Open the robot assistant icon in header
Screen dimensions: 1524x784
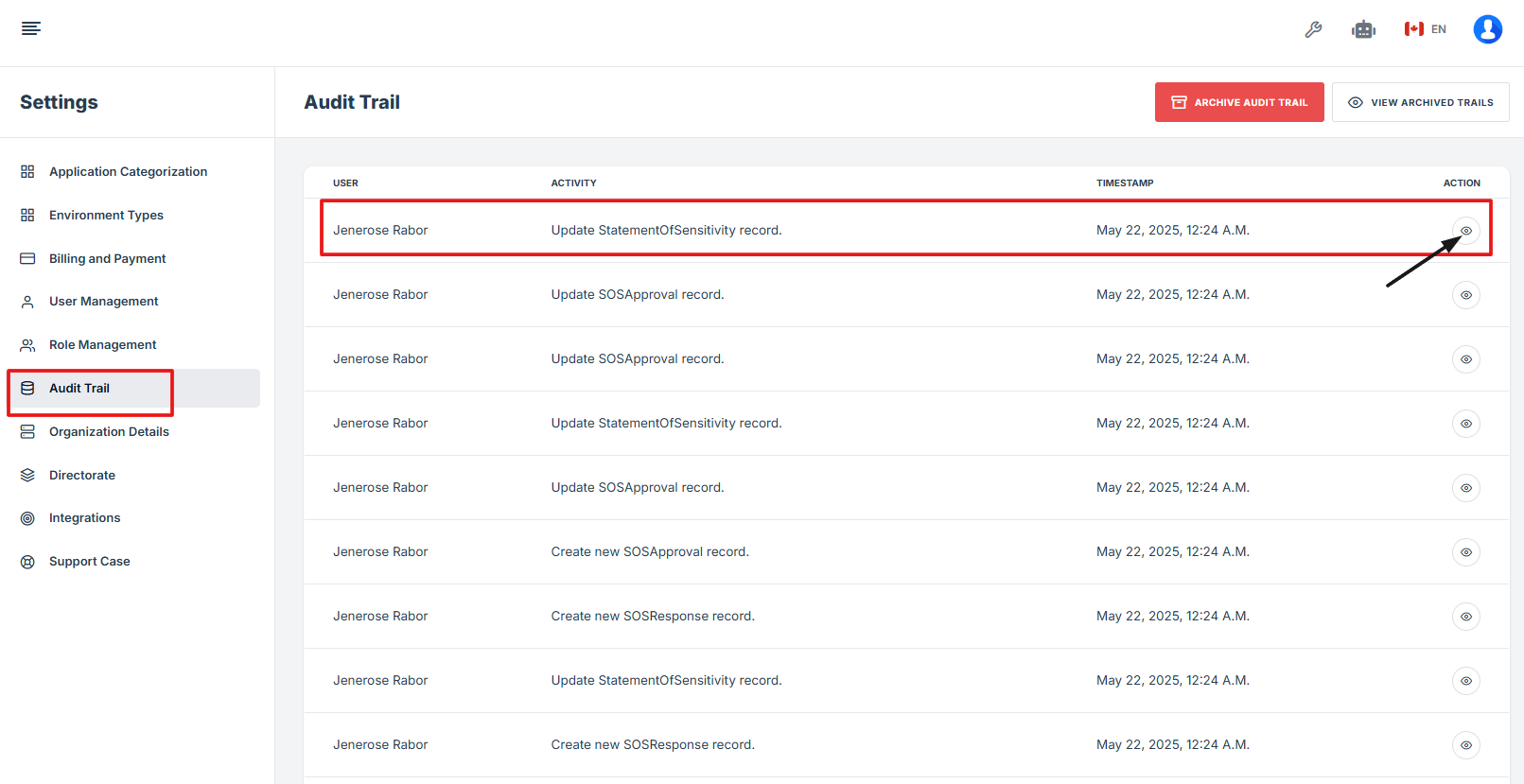coord(1363,29)
